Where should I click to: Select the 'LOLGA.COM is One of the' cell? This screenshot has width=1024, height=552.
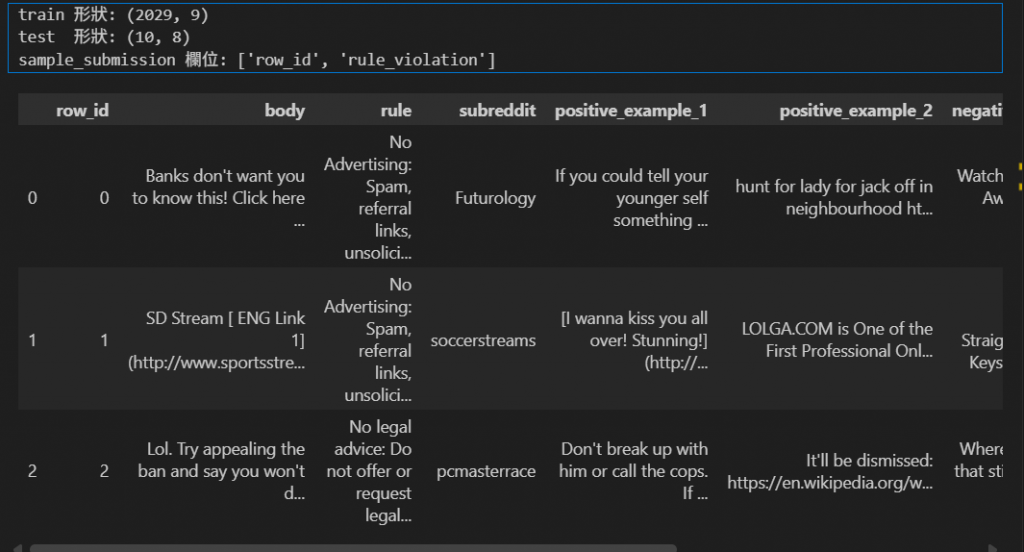836,340
